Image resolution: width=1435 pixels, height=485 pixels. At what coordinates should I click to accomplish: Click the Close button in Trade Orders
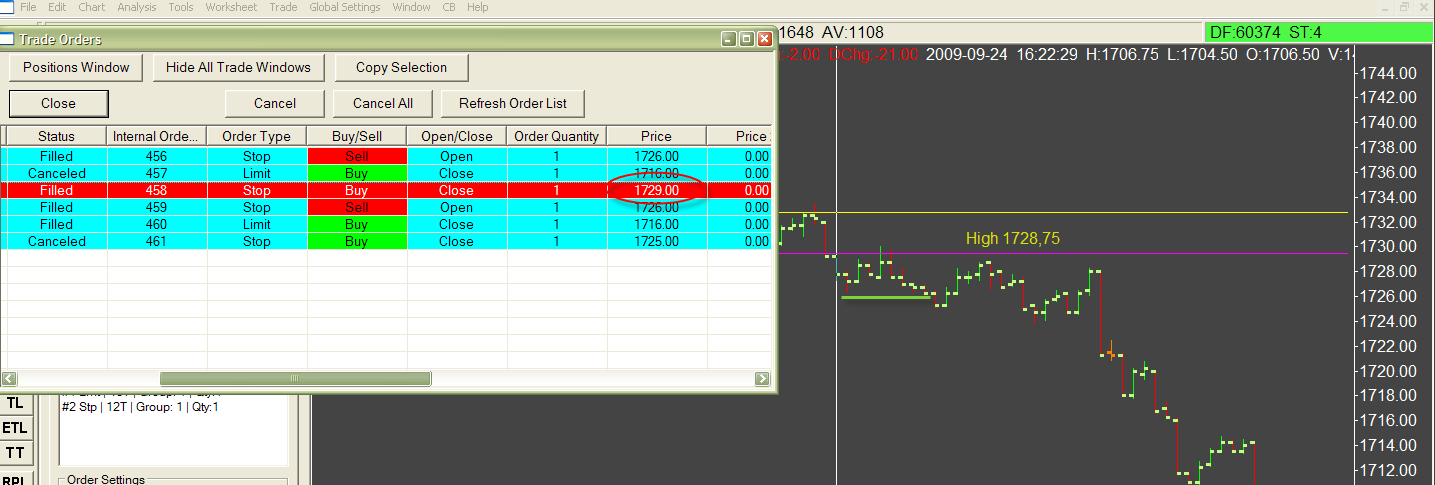(x=58, y=103)
